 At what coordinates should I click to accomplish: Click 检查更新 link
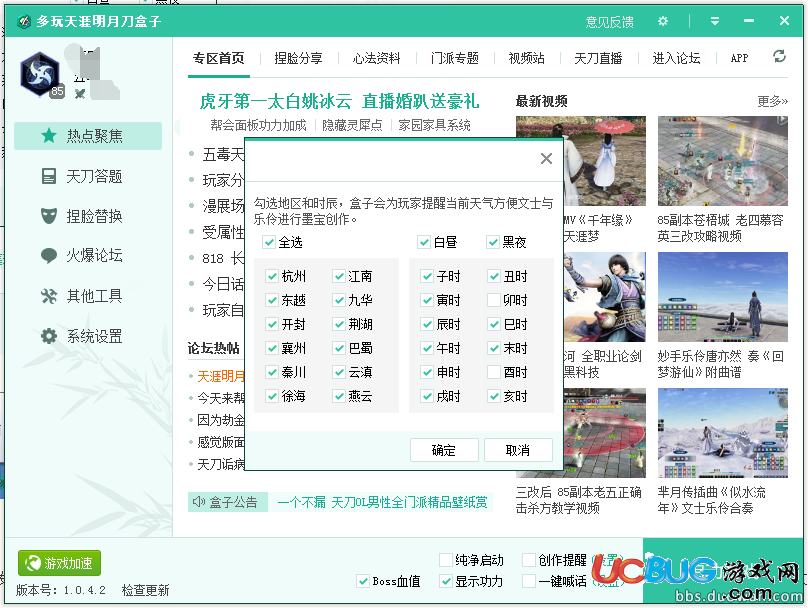pyautogui.click(x=145, y=590)
